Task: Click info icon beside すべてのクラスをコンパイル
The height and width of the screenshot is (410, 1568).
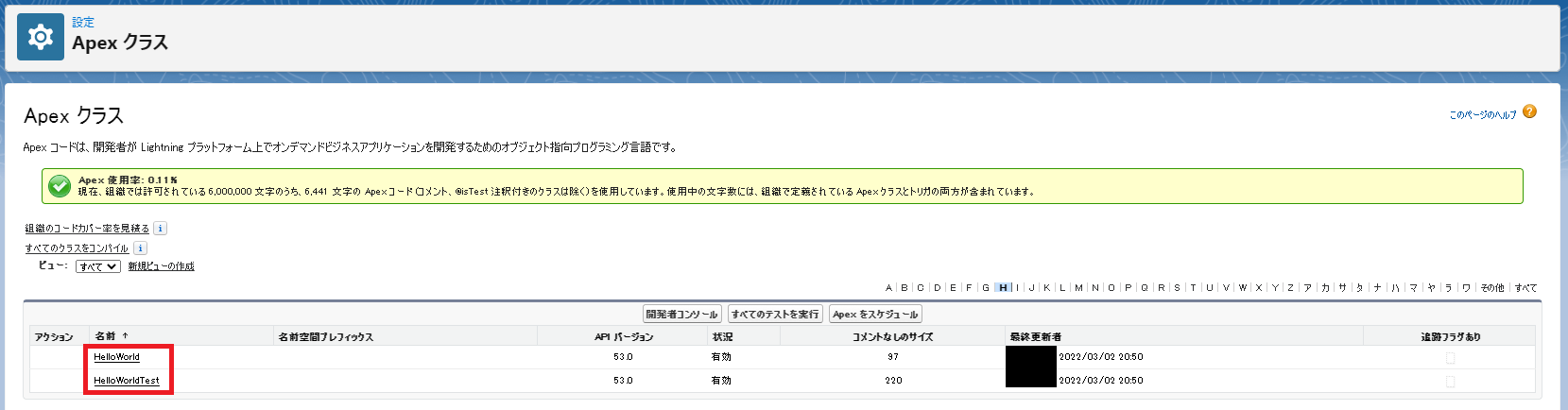Action: point(141,248)
